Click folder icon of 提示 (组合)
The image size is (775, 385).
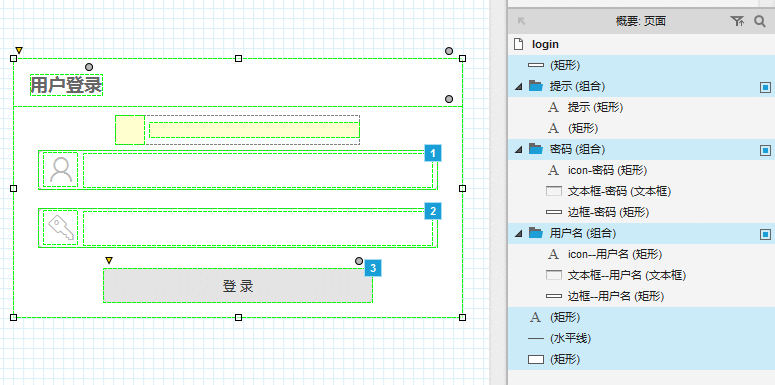click(x=536, y=86)
